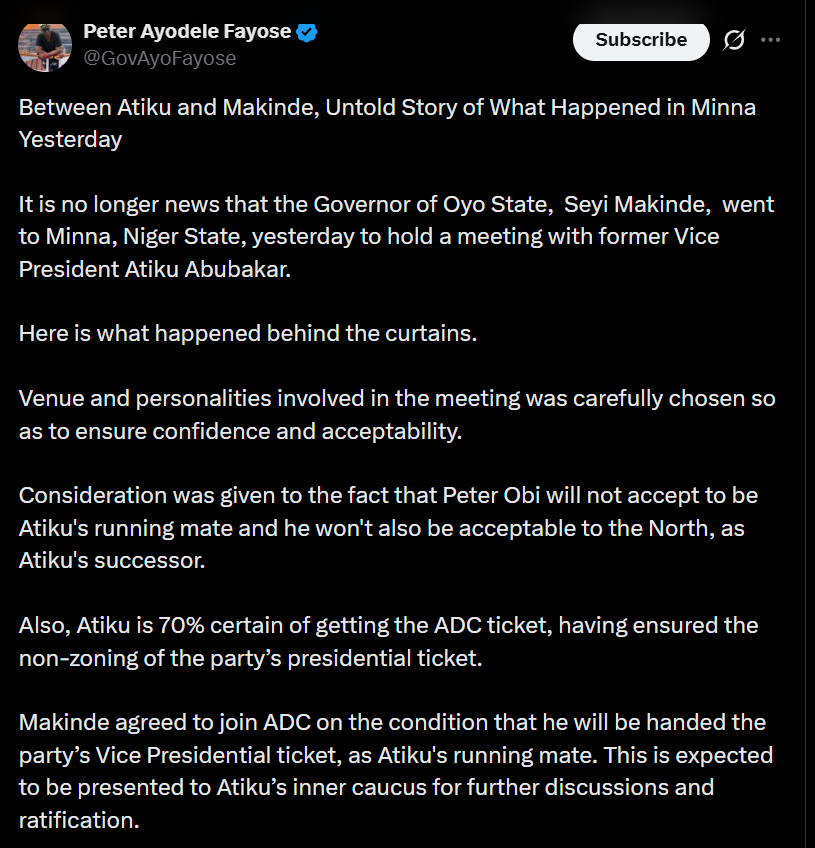The height and width of the screenshot is (848, 815).
Task: Click the 'Venue and personalities involved' paragraph
Action: 396,413
